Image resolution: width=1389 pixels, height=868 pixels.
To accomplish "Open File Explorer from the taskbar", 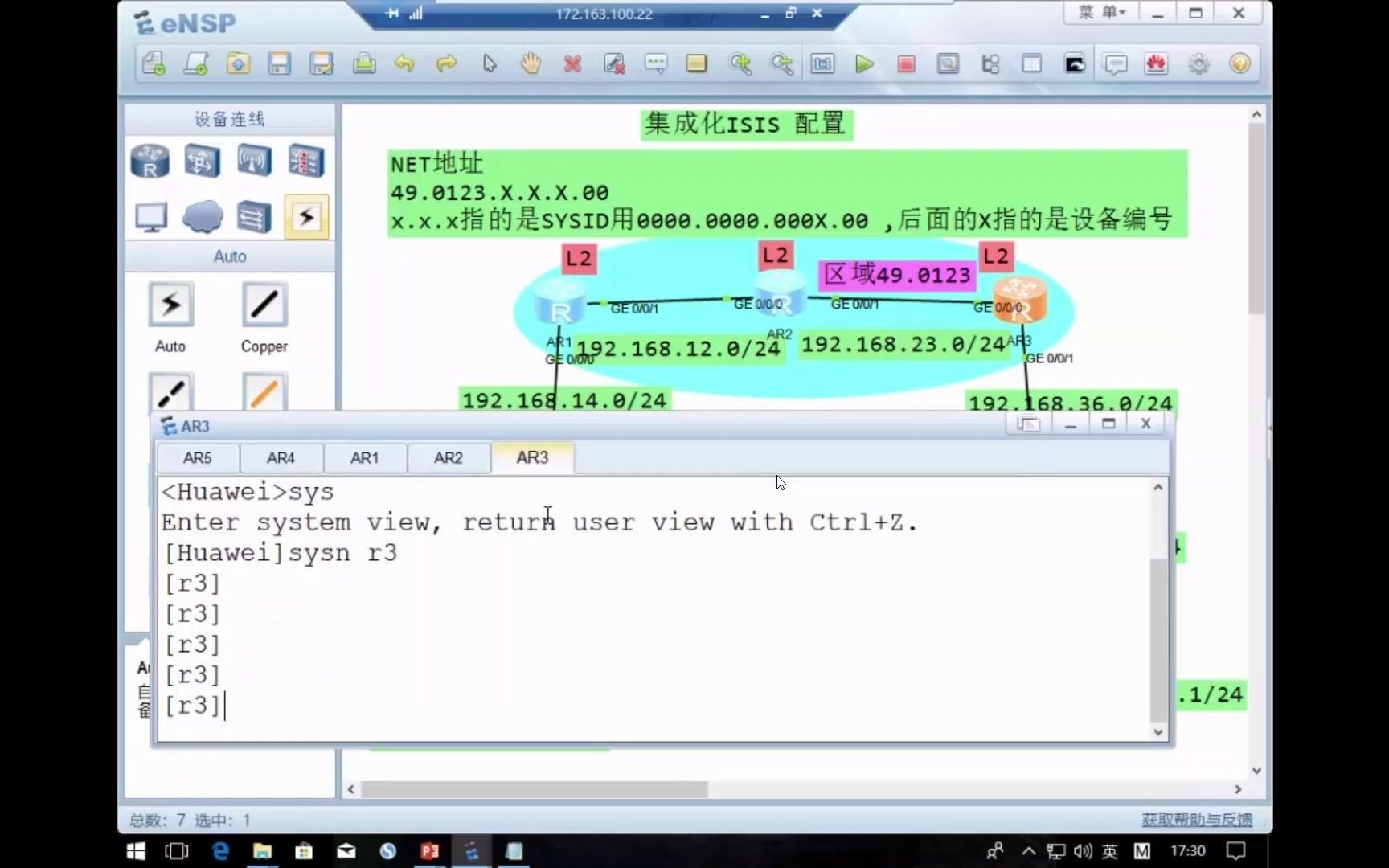I will click(262, 851).
